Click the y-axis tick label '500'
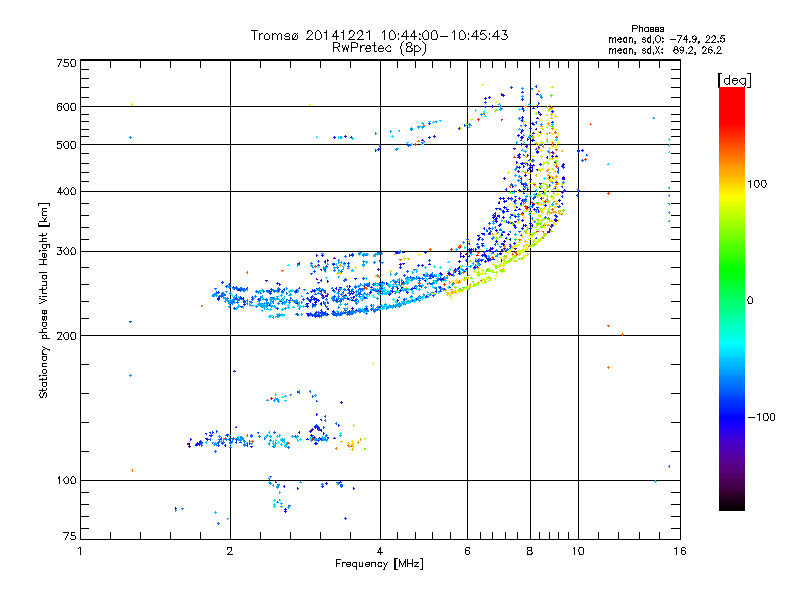 [66, 145]
